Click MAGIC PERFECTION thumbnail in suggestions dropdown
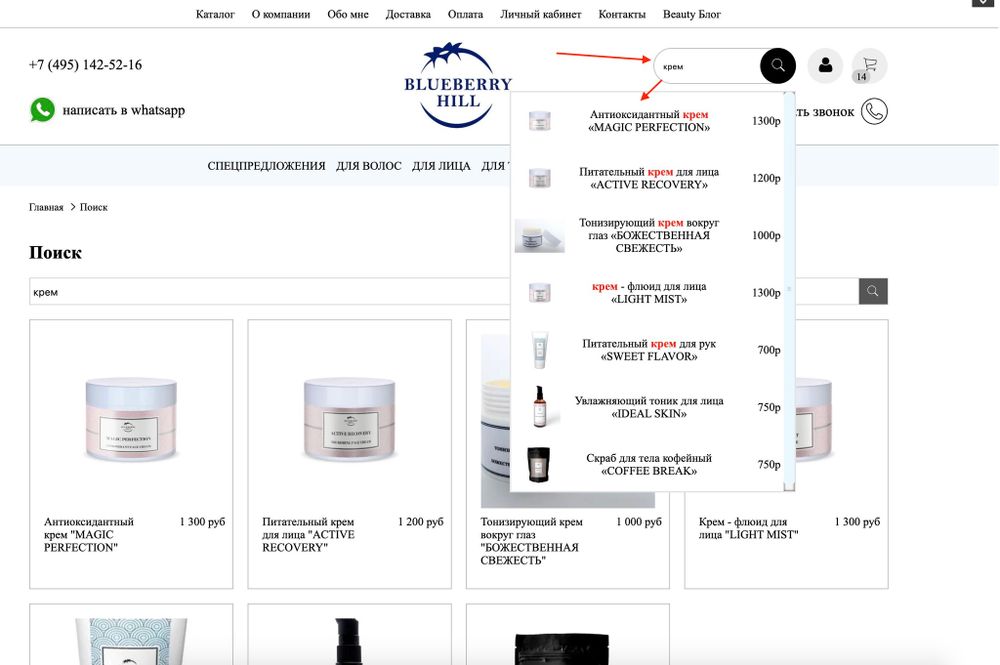Viewport: 1000px width, 665px height. 540,121
